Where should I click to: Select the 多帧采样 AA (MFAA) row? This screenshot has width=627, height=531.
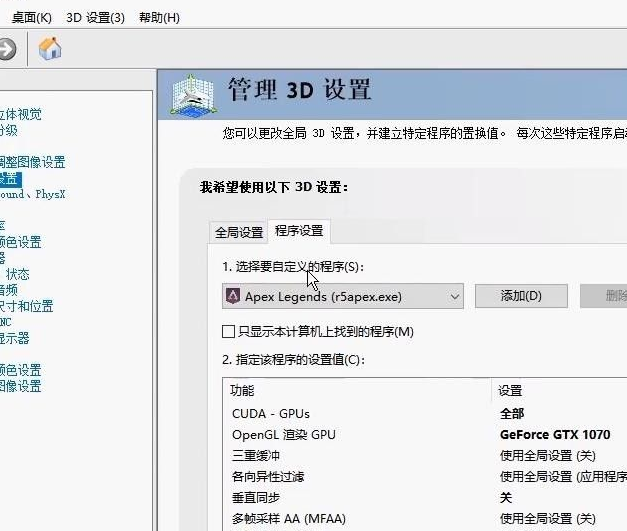click(x=425, y=519)
